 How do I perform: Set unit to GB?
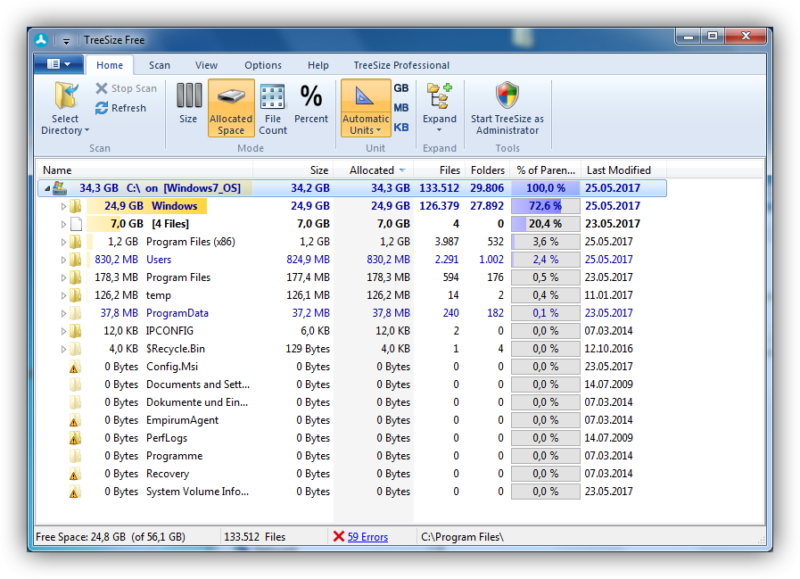click(x=401, y=88)
